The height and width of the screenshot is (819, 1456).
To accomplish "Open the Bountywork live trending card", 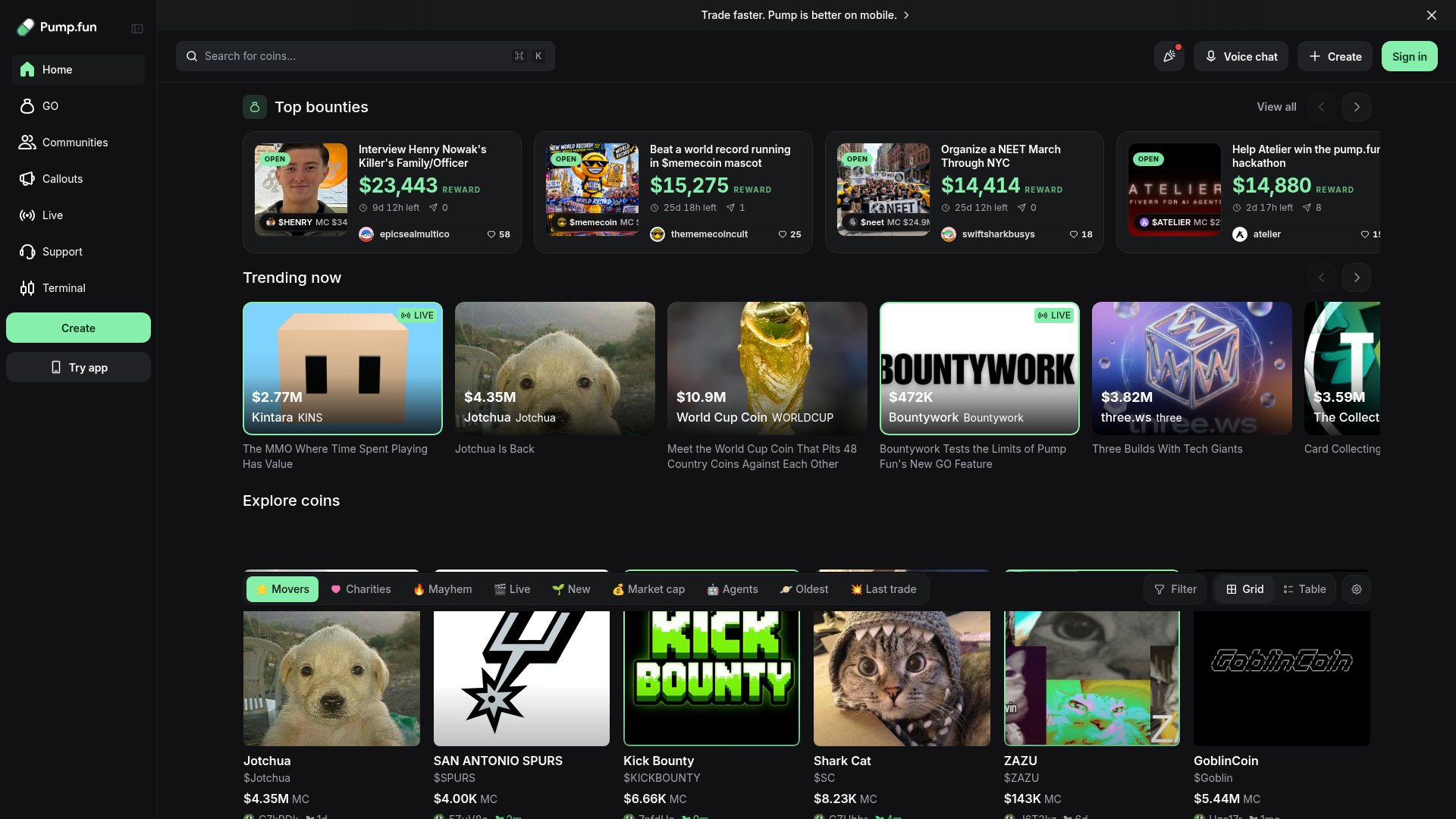I will pos(980,369).
